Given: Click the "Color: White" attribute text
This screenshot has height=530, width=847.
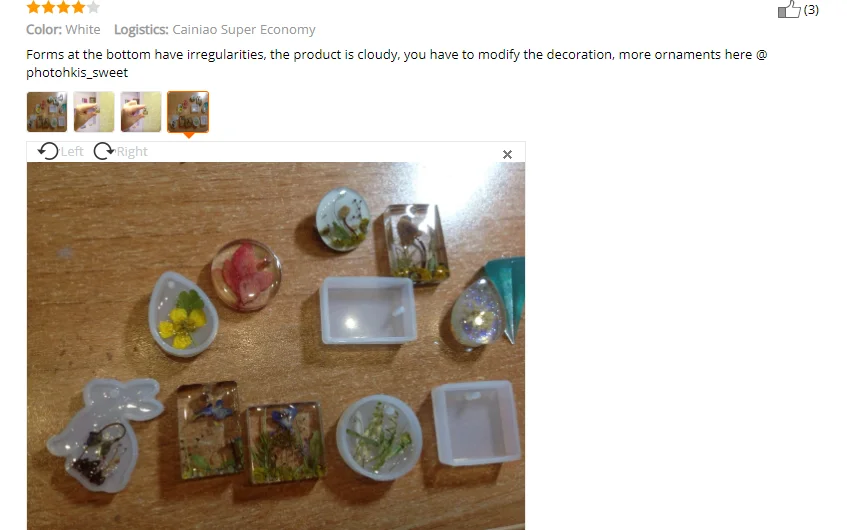Looking at the screenshot, I should coord(63,30).
